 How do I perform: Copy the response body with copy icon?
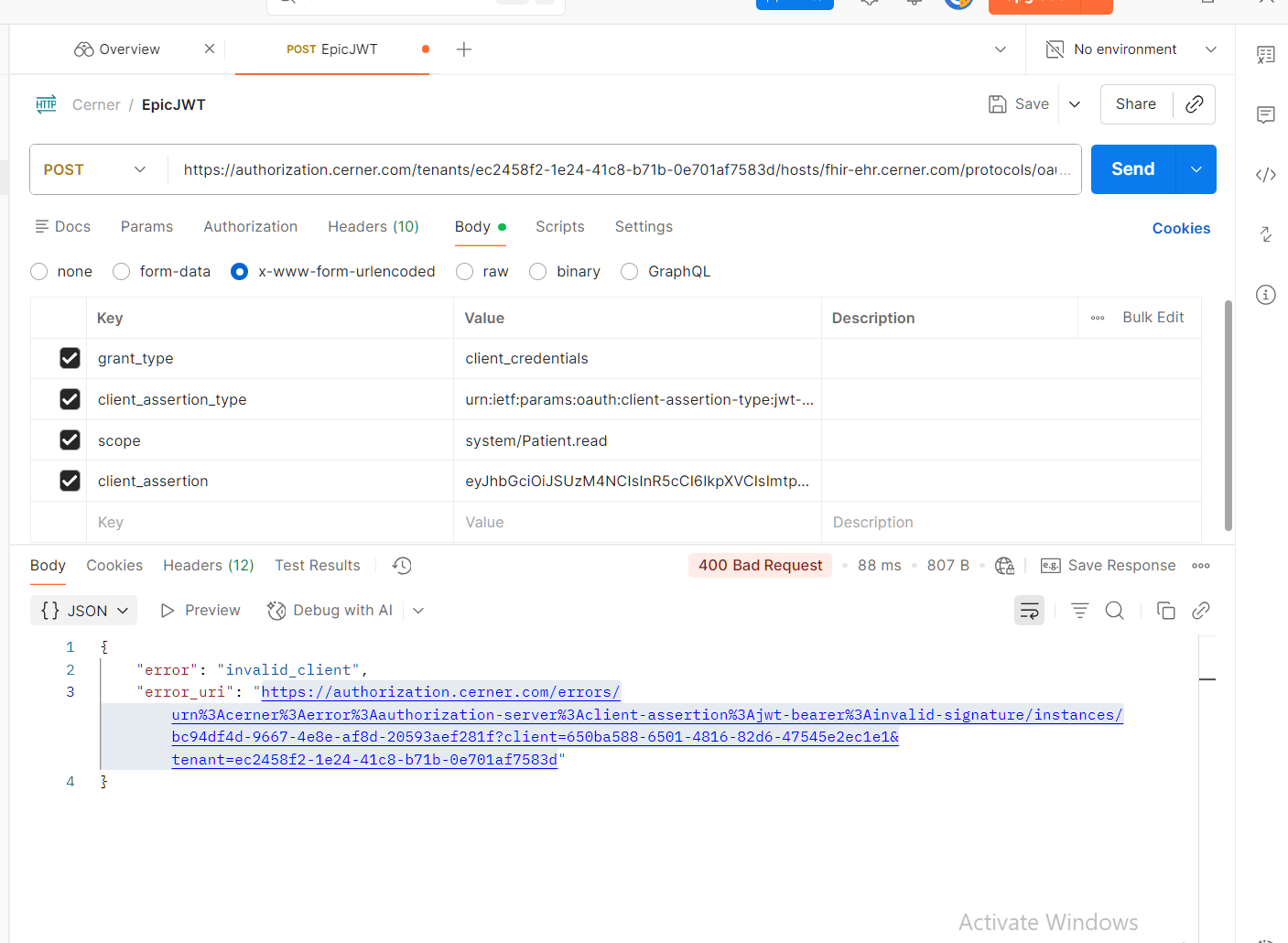point(1165,611)
